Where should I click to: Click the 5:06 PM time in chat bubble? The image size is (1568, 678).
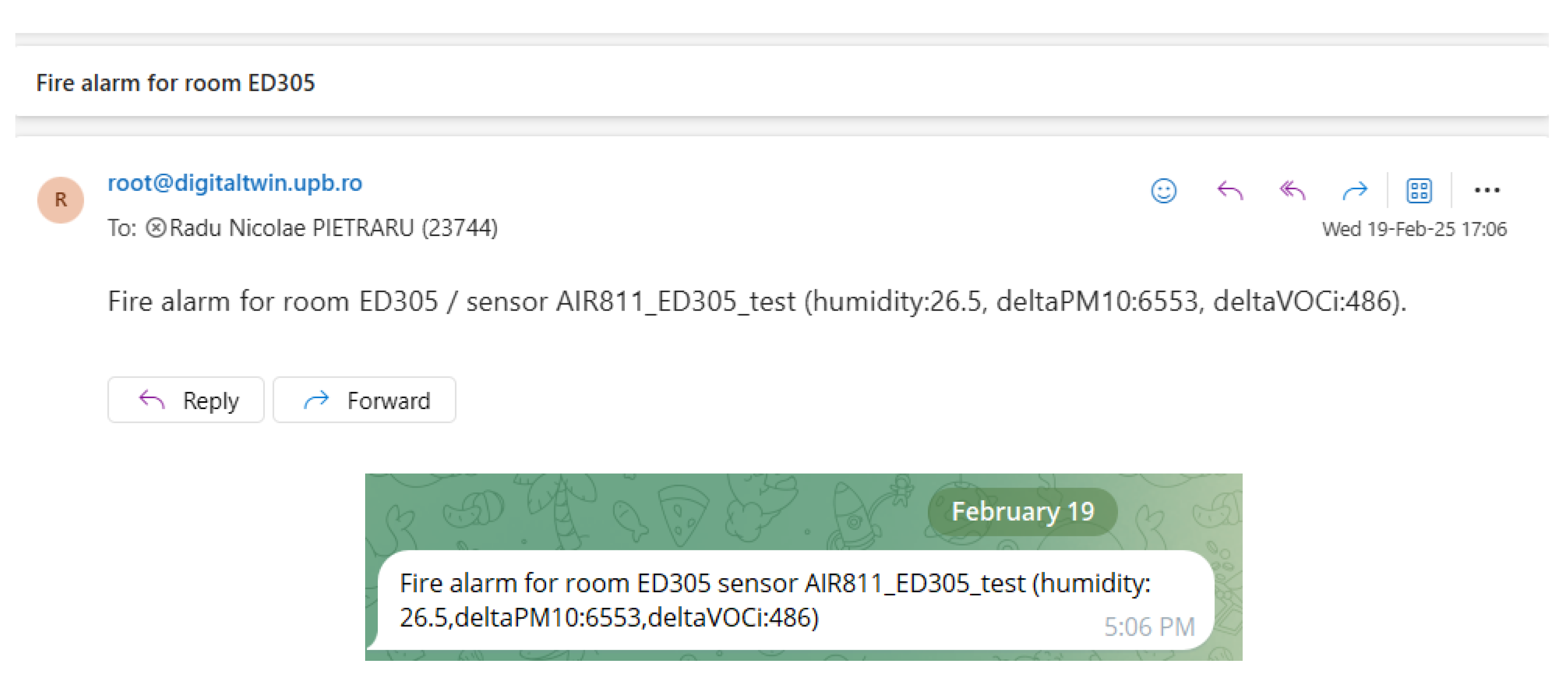click(x=1149, y=626)
